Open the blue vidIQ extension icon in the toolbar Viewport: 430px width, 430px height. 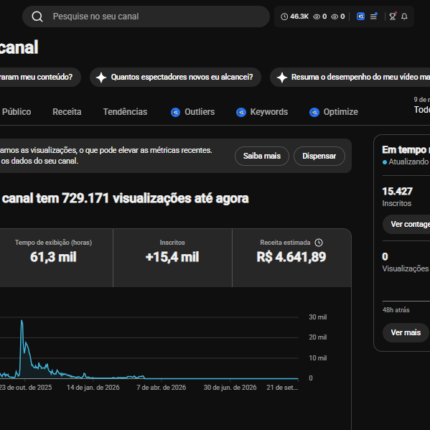click(x=360, y=16)
